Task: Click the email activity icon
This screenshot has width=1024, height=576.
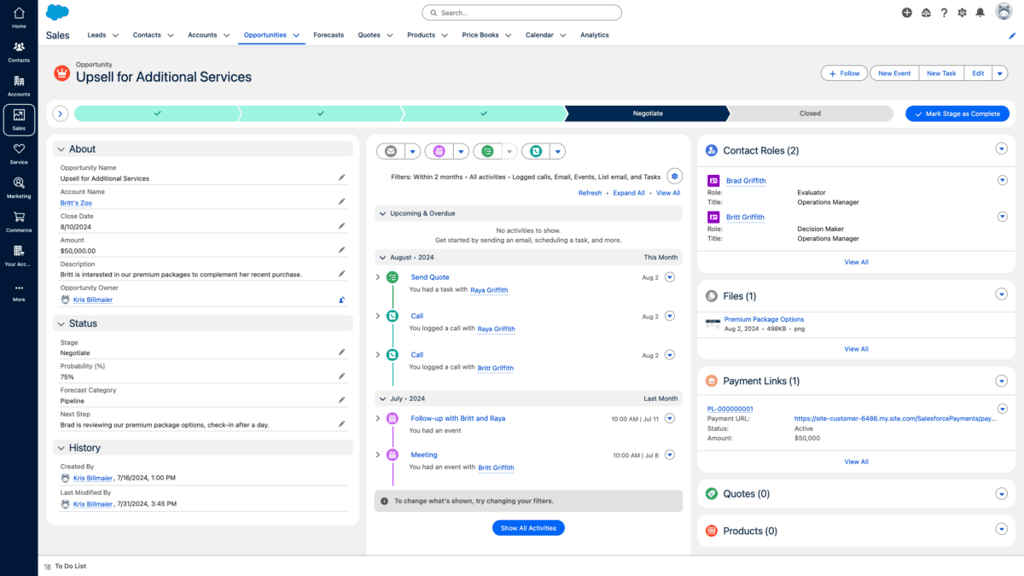Action: [x=391, y=151]
